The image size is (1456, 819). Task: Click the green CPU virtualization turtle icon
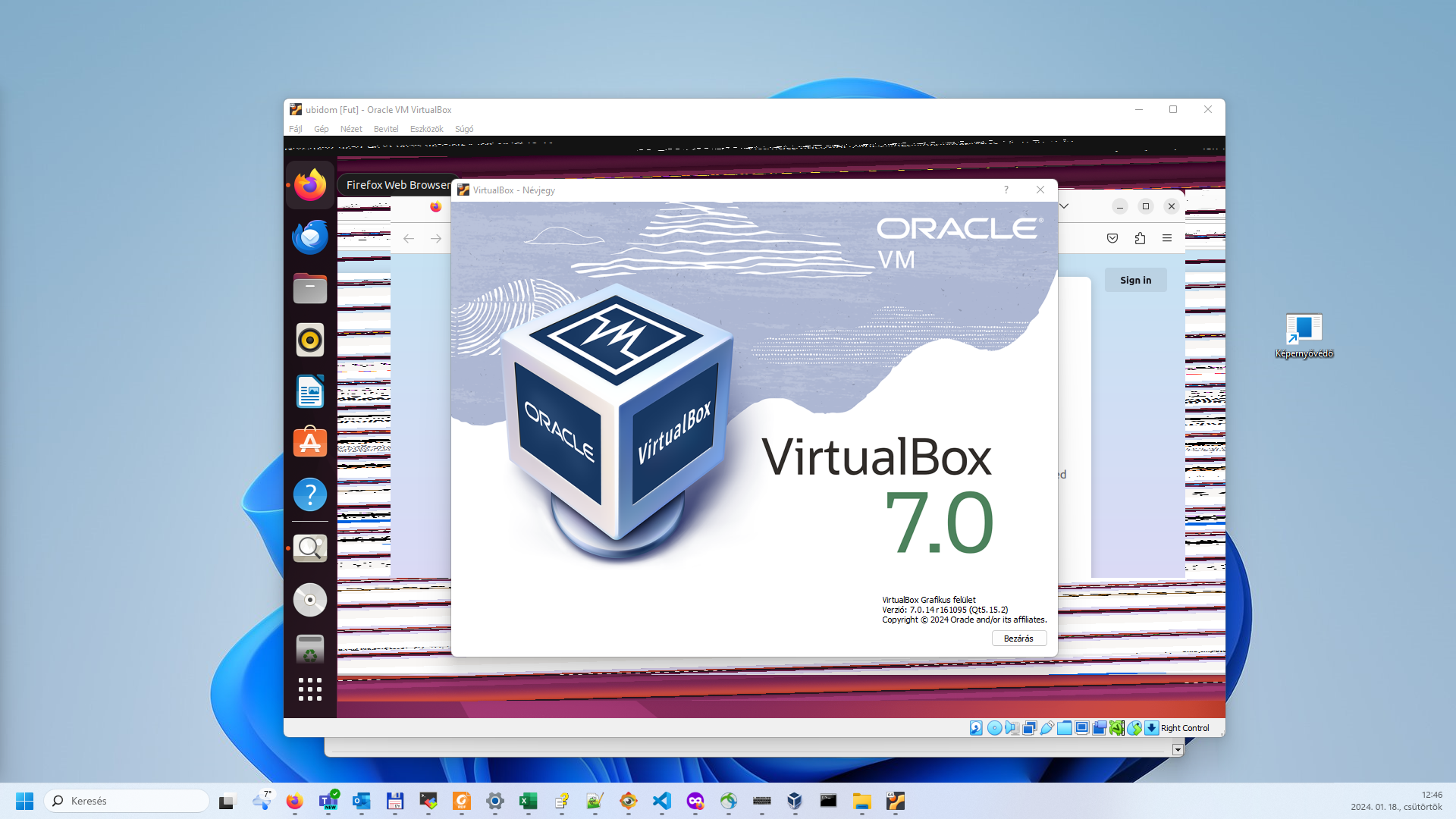tap(1116, 728)
